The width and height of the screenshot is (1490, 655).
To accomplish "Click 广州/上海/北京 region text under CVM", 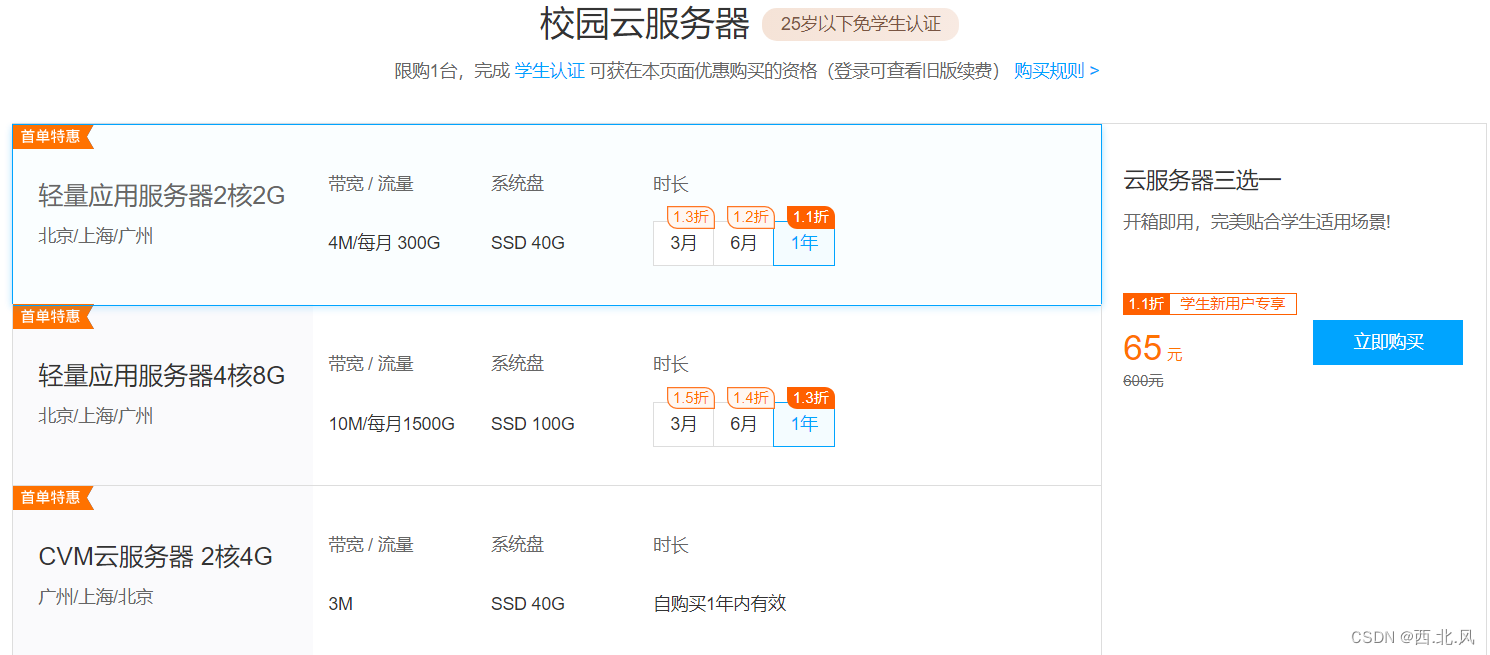I will tap(96, 597).
